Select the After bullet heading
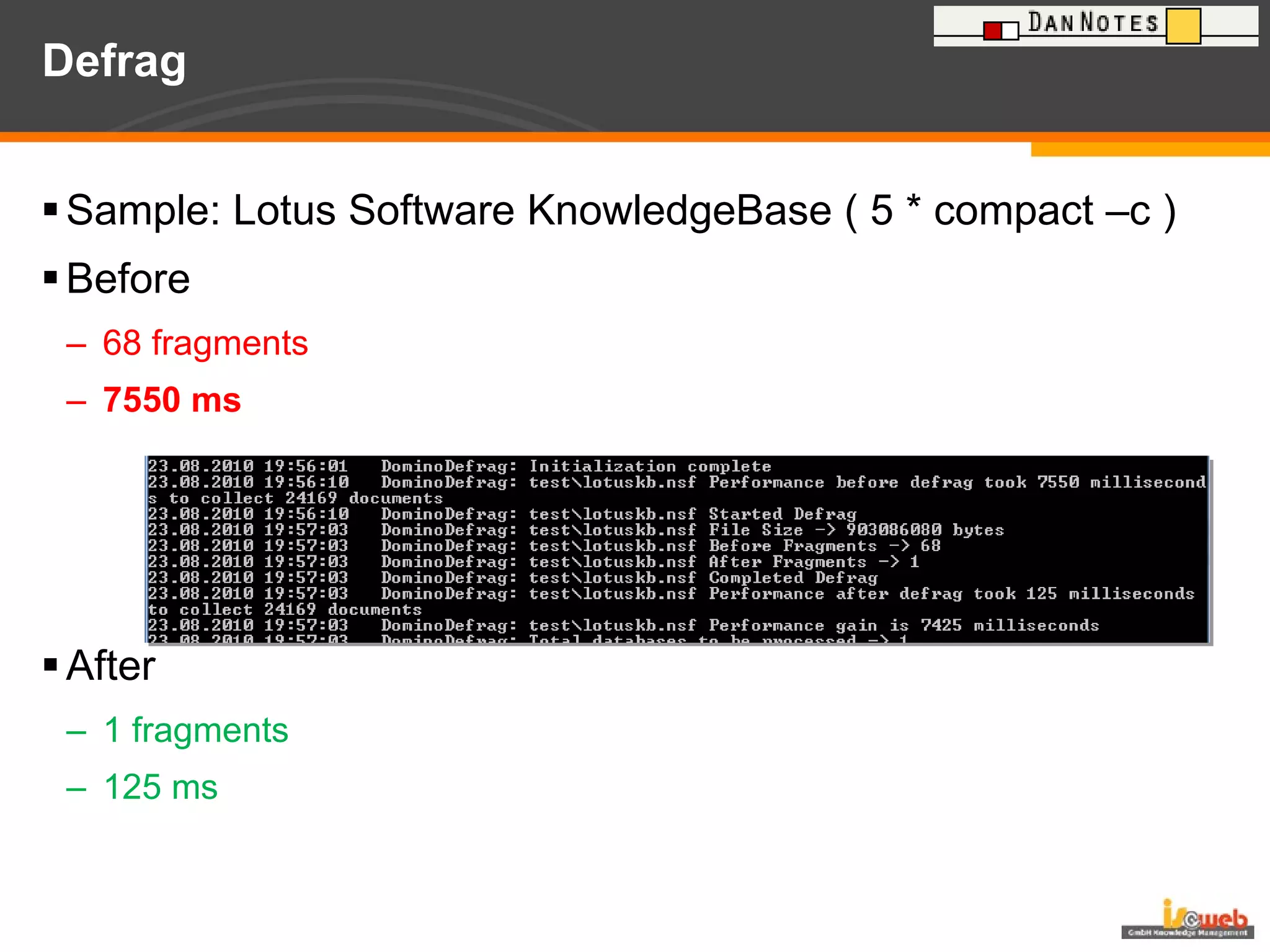1270x952 pixels. 110,665
